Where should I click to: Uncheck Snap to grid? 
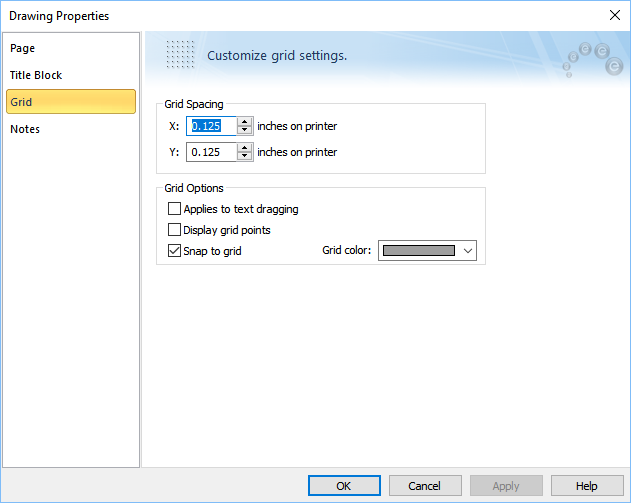coord(175,251)
